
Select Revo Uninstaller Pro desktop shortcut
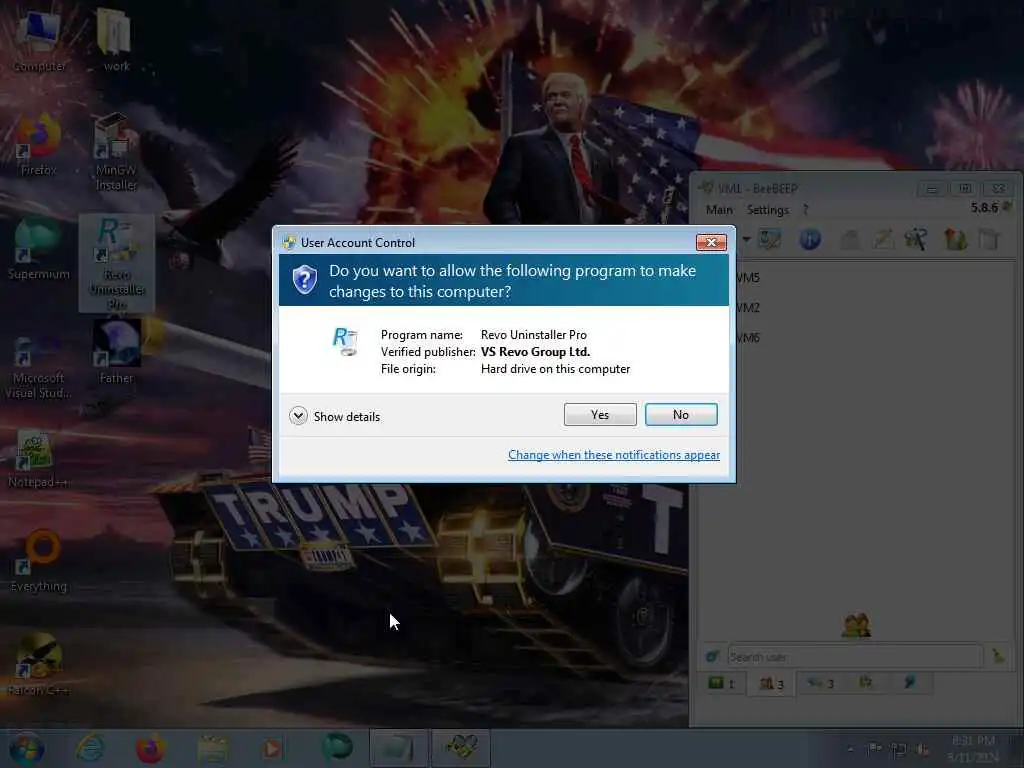click(x=116, y=264)
